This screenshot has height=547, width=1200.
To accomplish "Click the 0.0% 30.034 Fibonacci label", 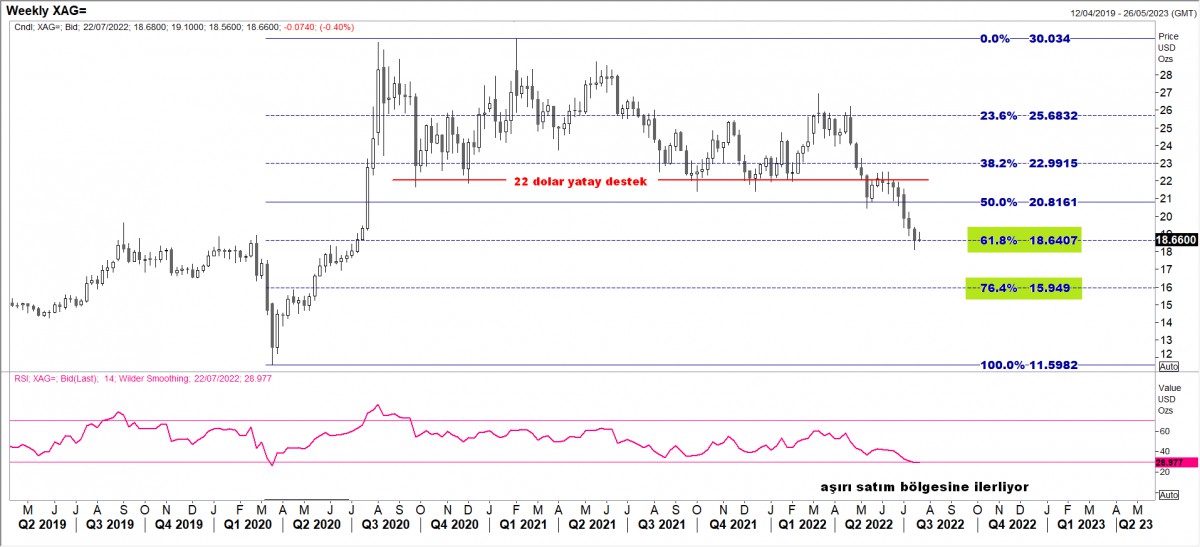I will 1025,38.
